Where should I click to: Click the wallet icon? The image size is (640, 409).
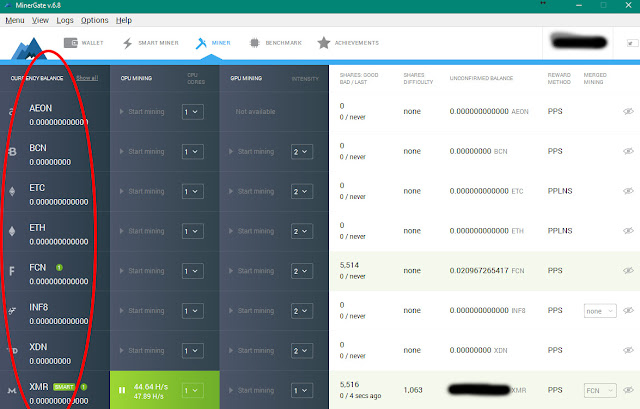click(71, 43)
